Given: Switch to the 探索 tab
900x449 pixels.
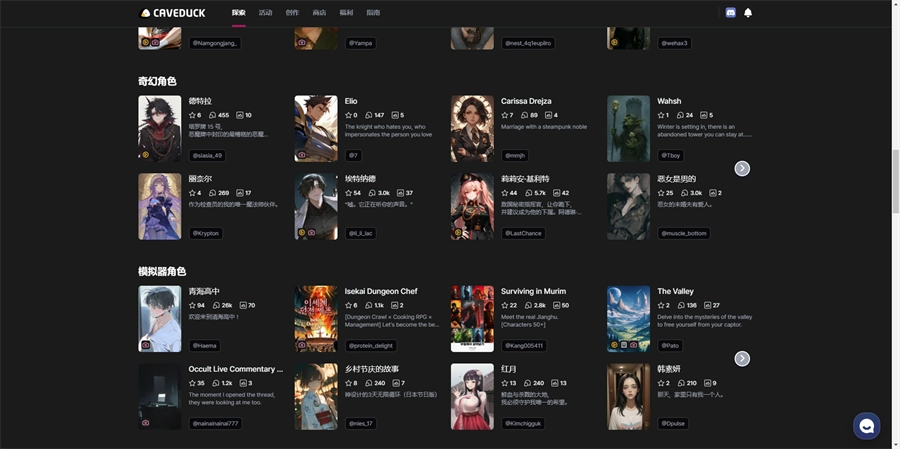Looking at the screenshot, I should pyautogui.click(x=238, y=13).
